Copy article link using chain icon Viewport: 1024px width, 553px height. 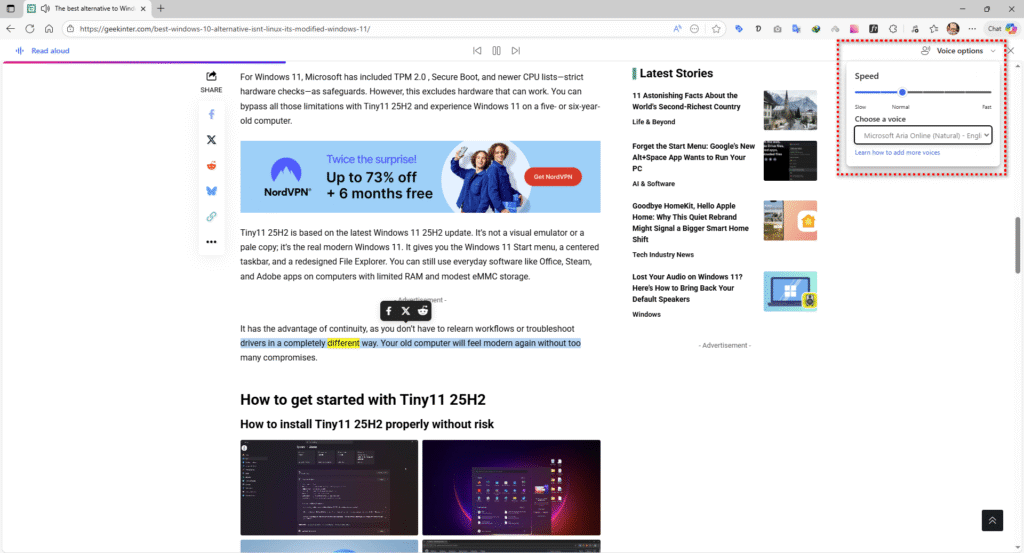coord(211,216)
